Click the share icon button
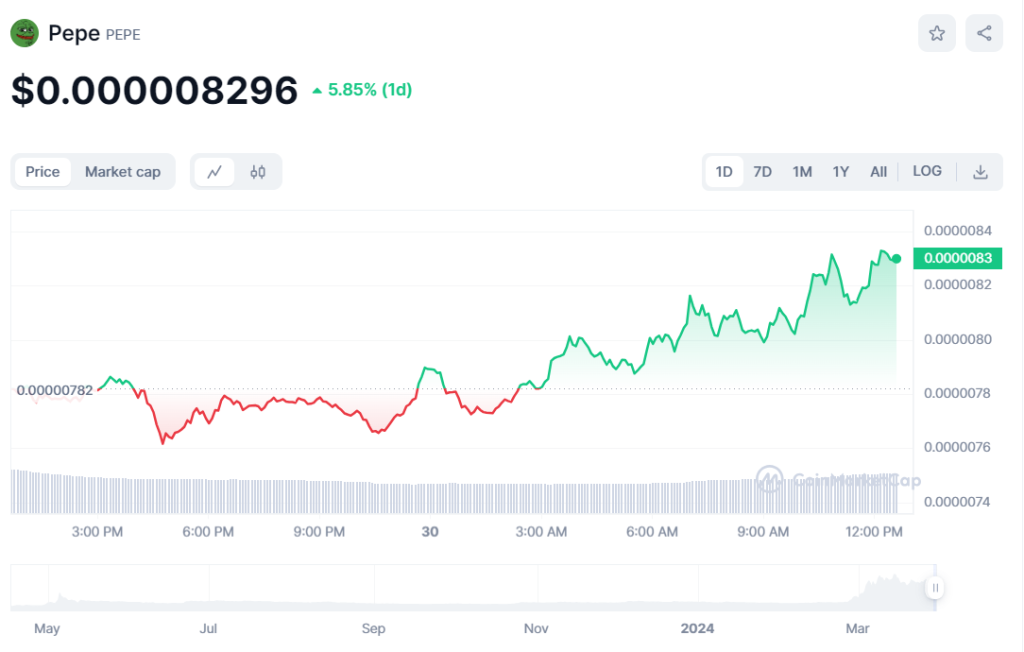Image resolution: width=1024 pixels, height=652 pixels. [x=984, y=34]
